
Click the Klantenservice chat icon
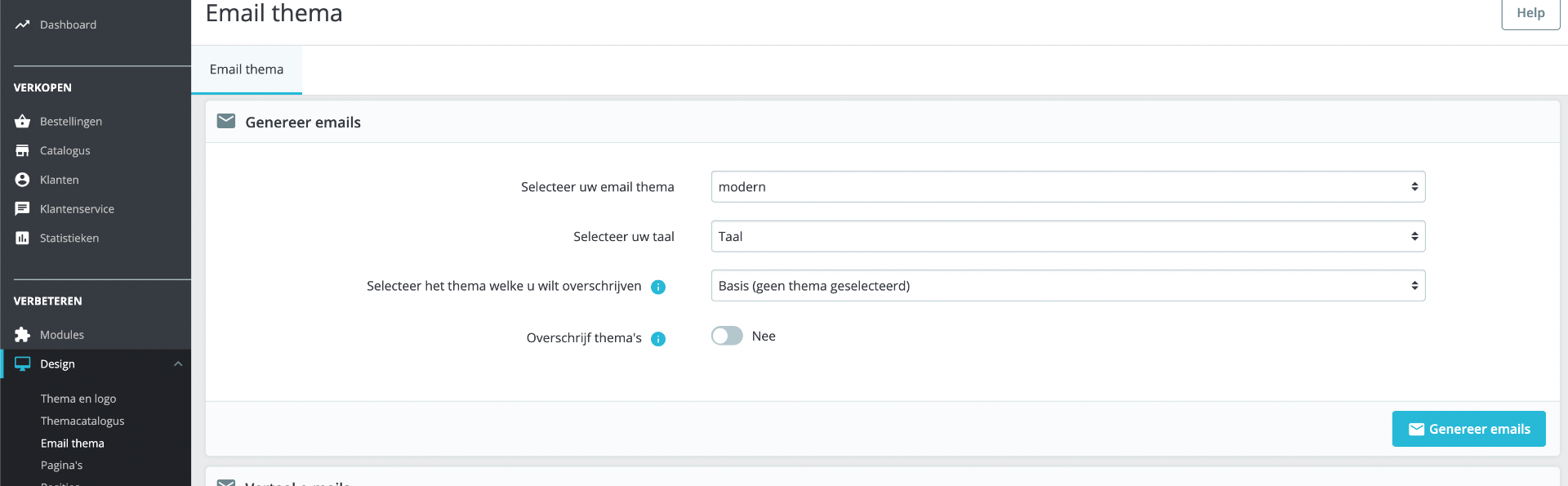click(22, 209)
